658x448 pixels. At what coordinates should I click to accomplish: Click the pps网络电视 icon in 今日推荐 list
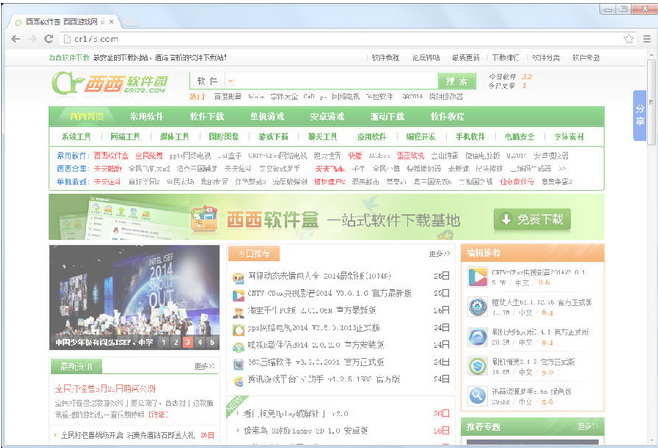[x=238, y=330]
